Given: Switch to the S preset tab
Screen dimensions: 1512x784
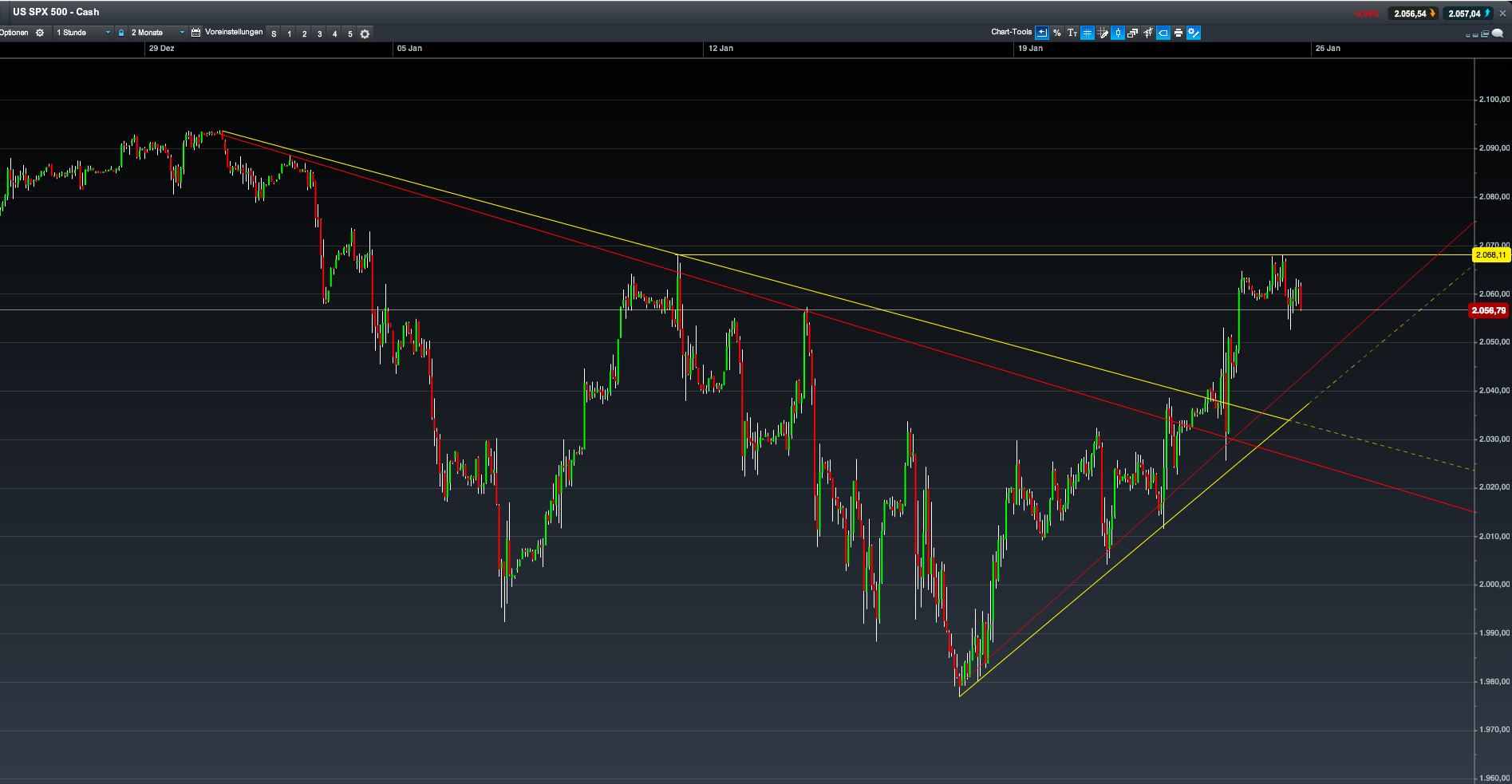Looking at the screenshot, I should [x=274, y=33].
